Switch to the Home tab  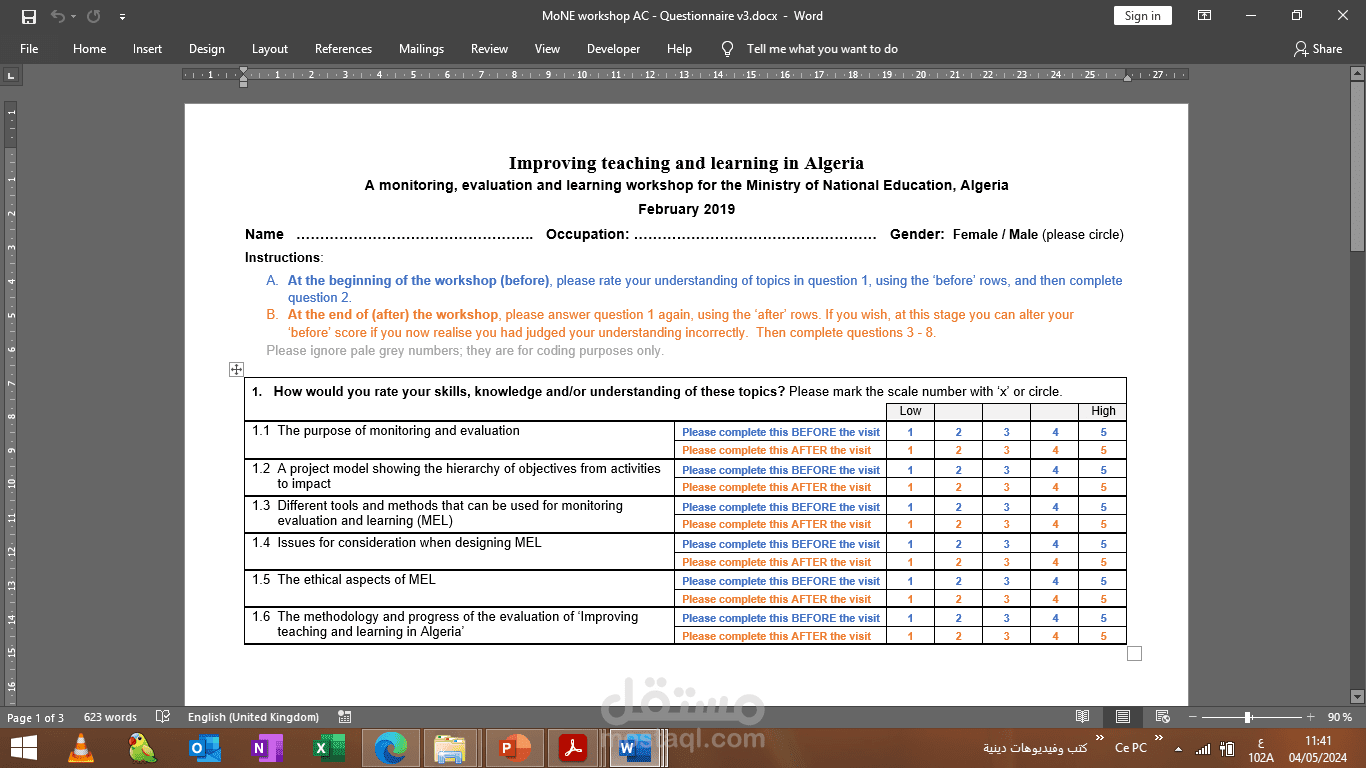89,49
